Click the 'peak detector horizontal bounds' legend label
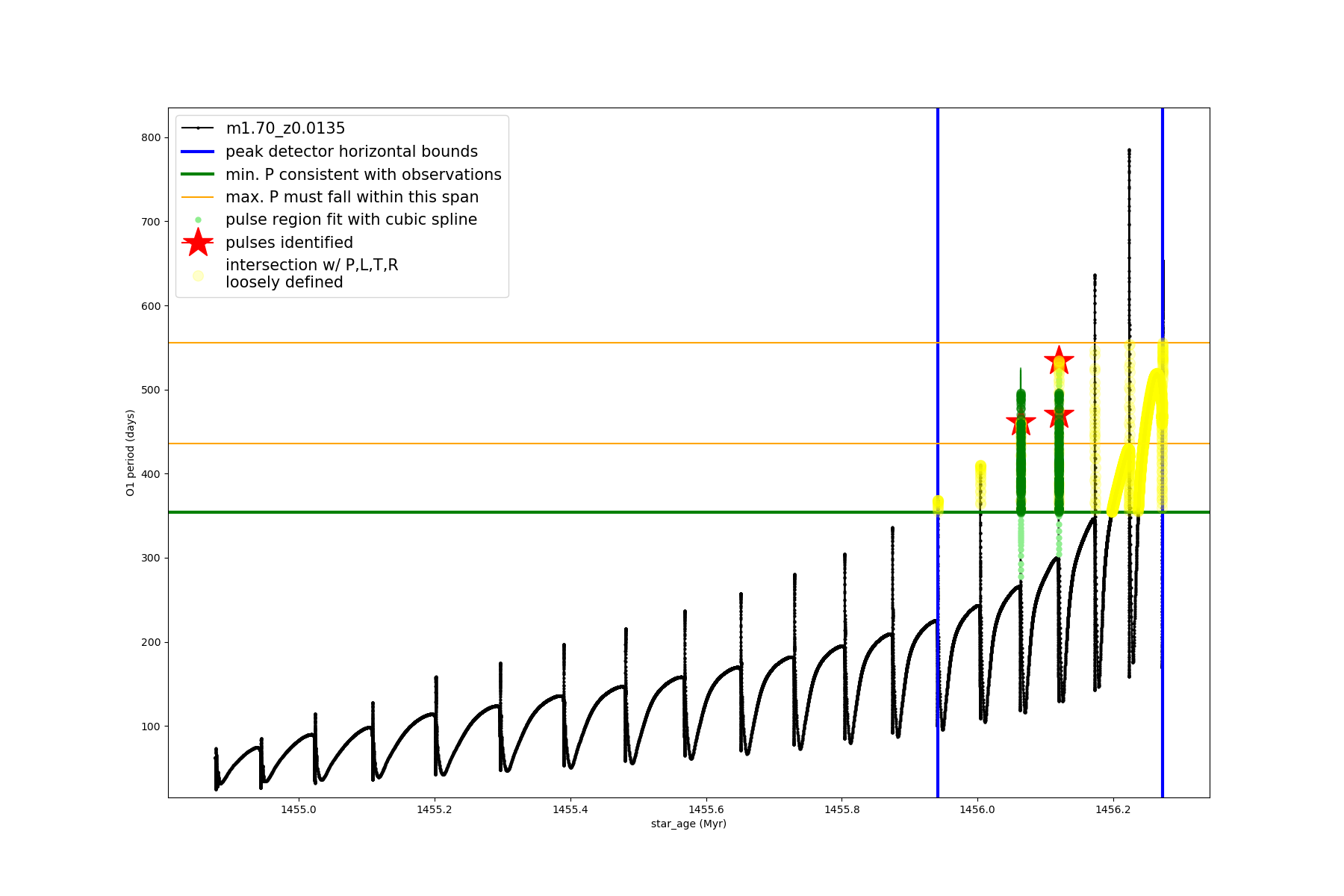1344x896 pixels. (x=352, y=152)
